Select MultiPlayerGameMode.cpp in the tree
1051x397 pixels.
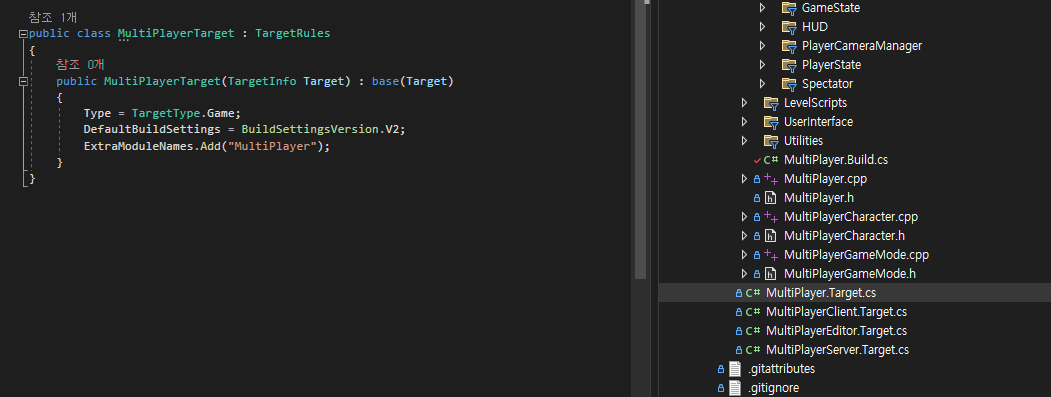point(856,255)
